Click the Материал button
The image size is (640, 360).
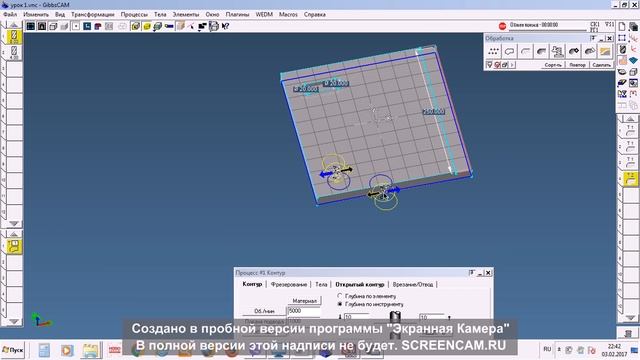pyautogui.click(x=304, y=301)
